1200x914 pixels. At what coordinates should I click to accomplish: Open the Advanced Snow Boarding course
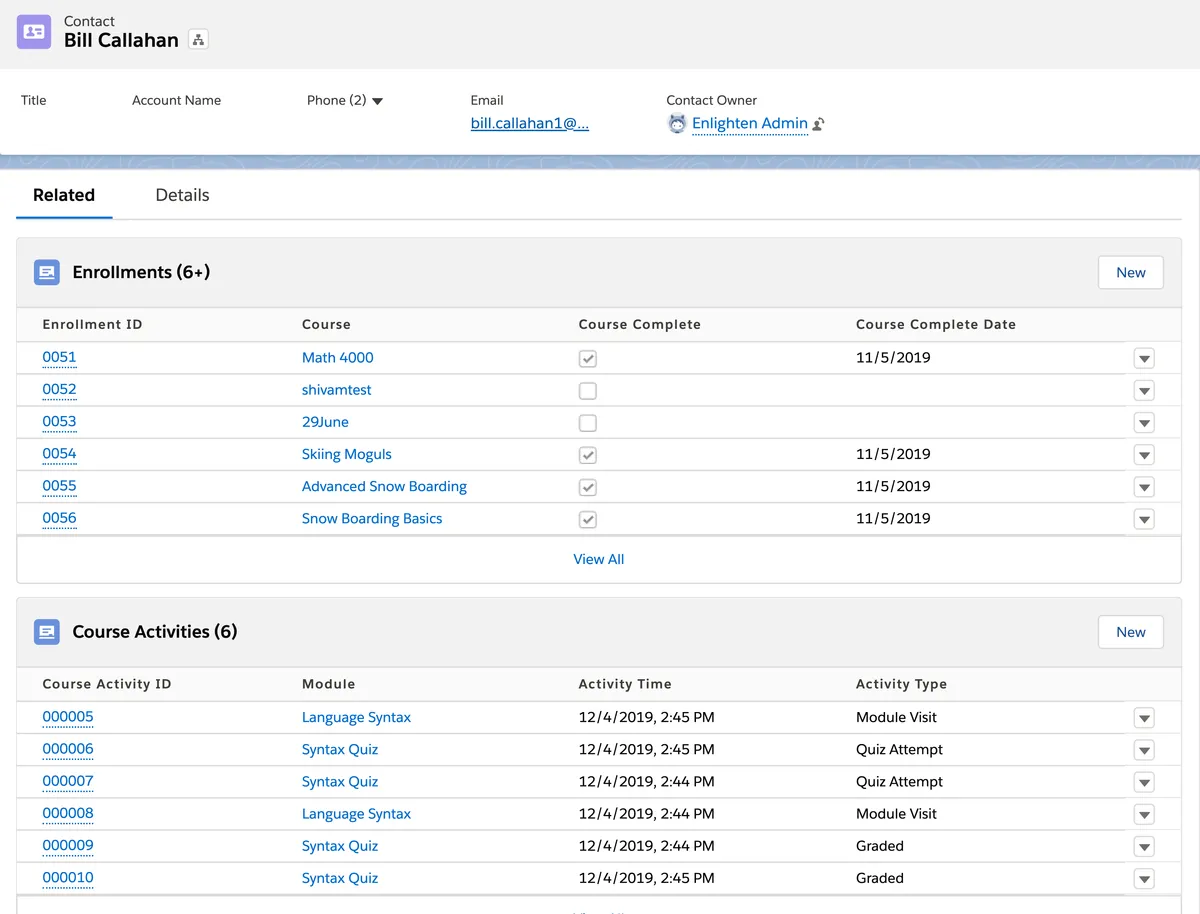pyautogui.click(x=384, y=486)
